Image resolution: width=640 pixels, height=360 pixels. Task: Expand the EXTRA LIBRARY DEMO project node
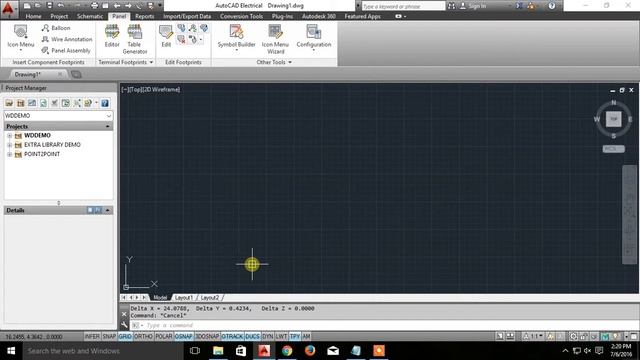(9, 145)
